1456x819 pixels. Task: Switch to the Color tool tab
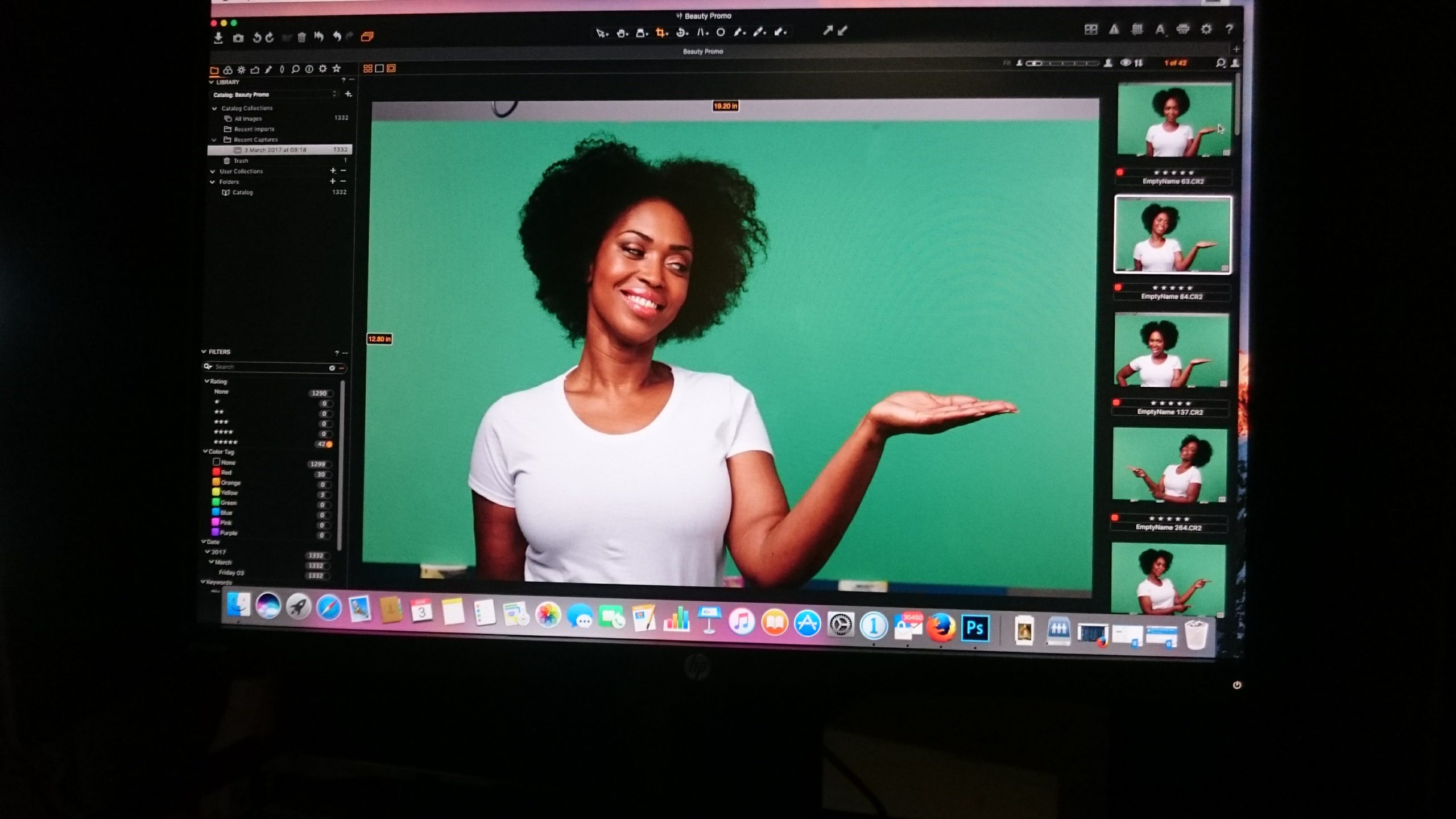pos(227,71)
